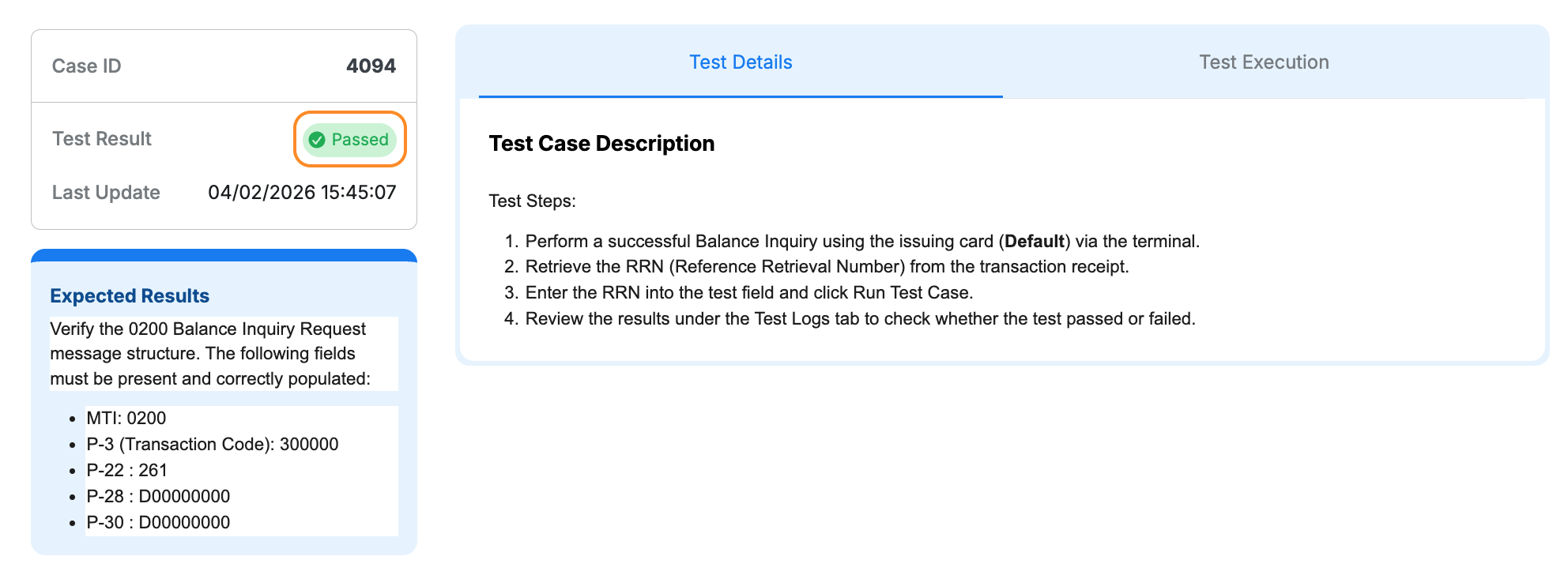The image size is (1568, 575).
Task: Click the Test Result row label
Action: [101, 138]
